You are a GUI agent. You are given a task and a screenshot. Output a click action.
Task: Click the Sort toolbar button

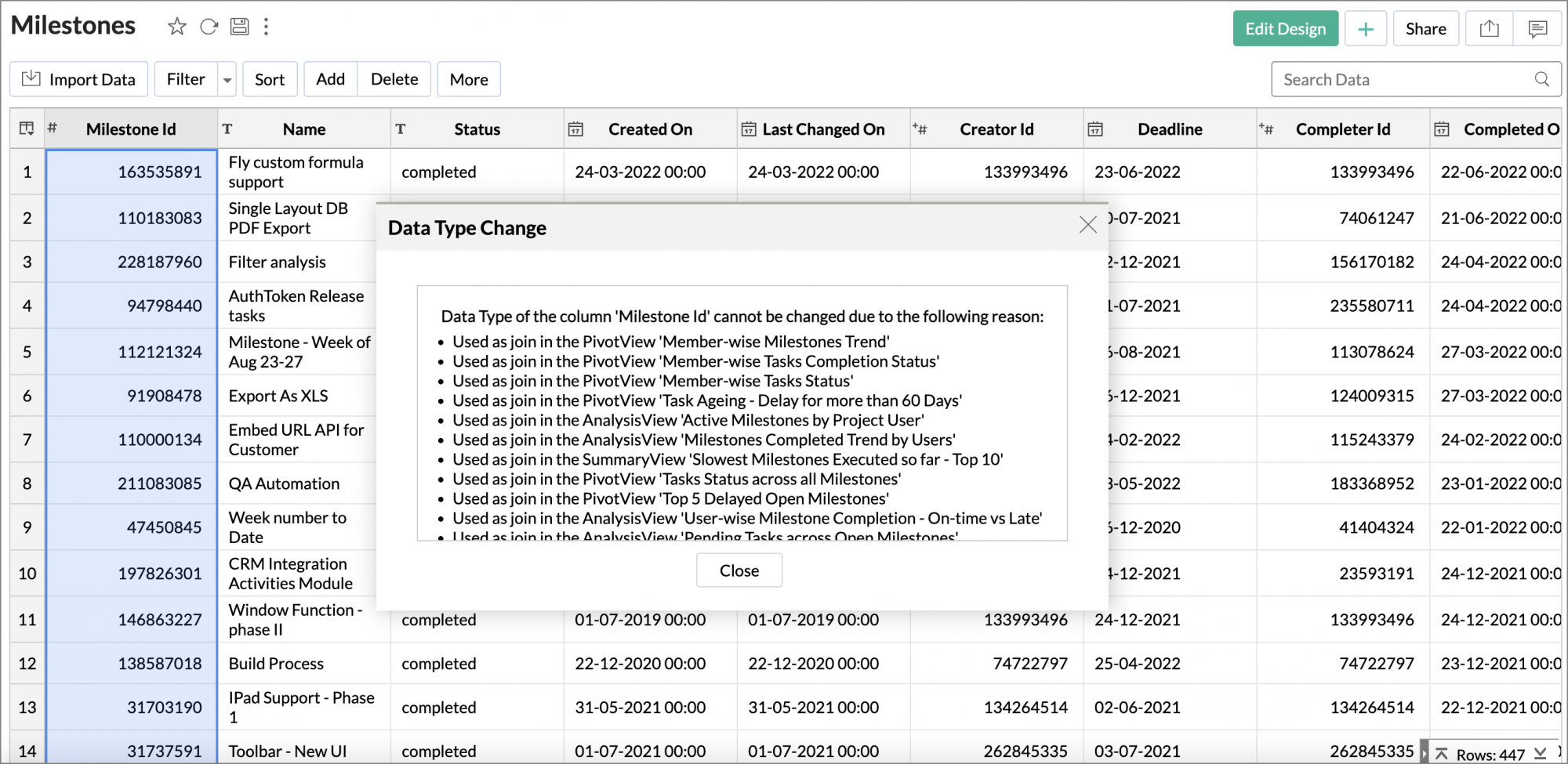click(270, 79)
